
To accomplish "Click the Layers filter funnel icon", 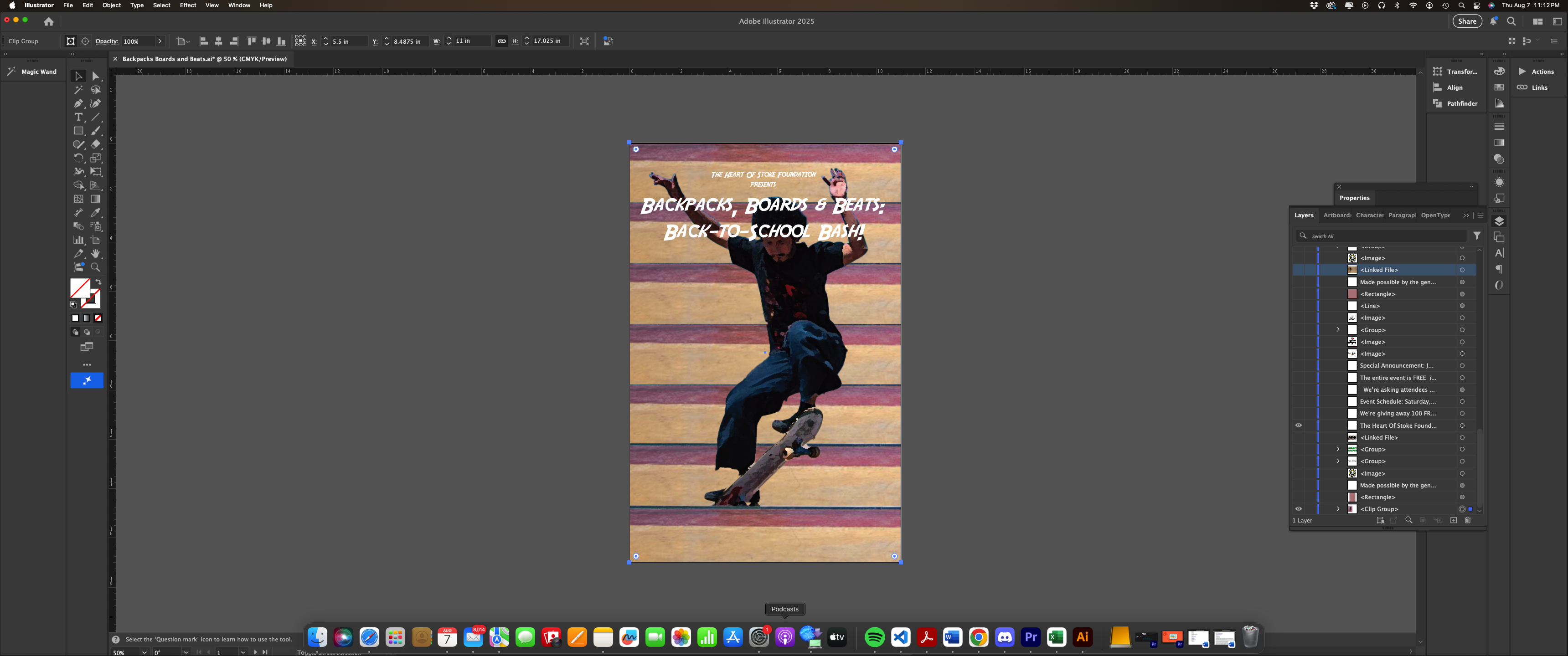I will coord(1477,236).
